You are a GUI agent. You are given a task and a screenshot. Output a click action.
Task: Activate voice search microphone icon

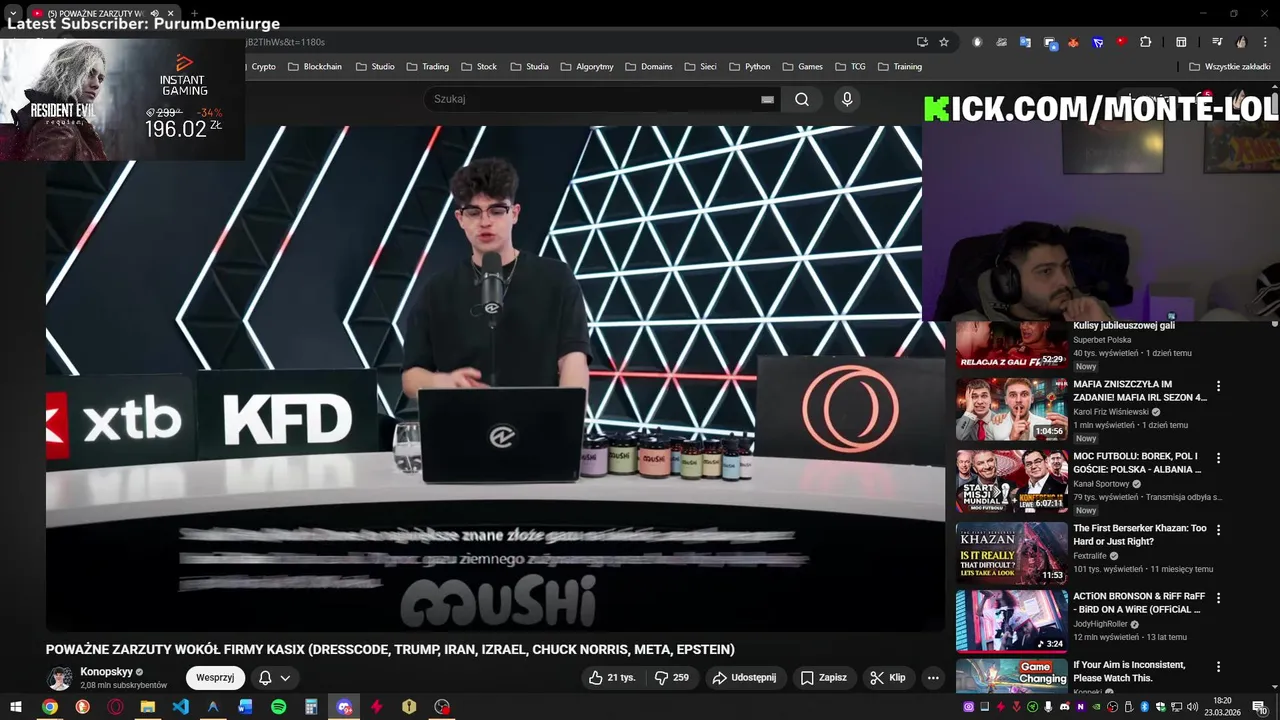pos(847,99)
